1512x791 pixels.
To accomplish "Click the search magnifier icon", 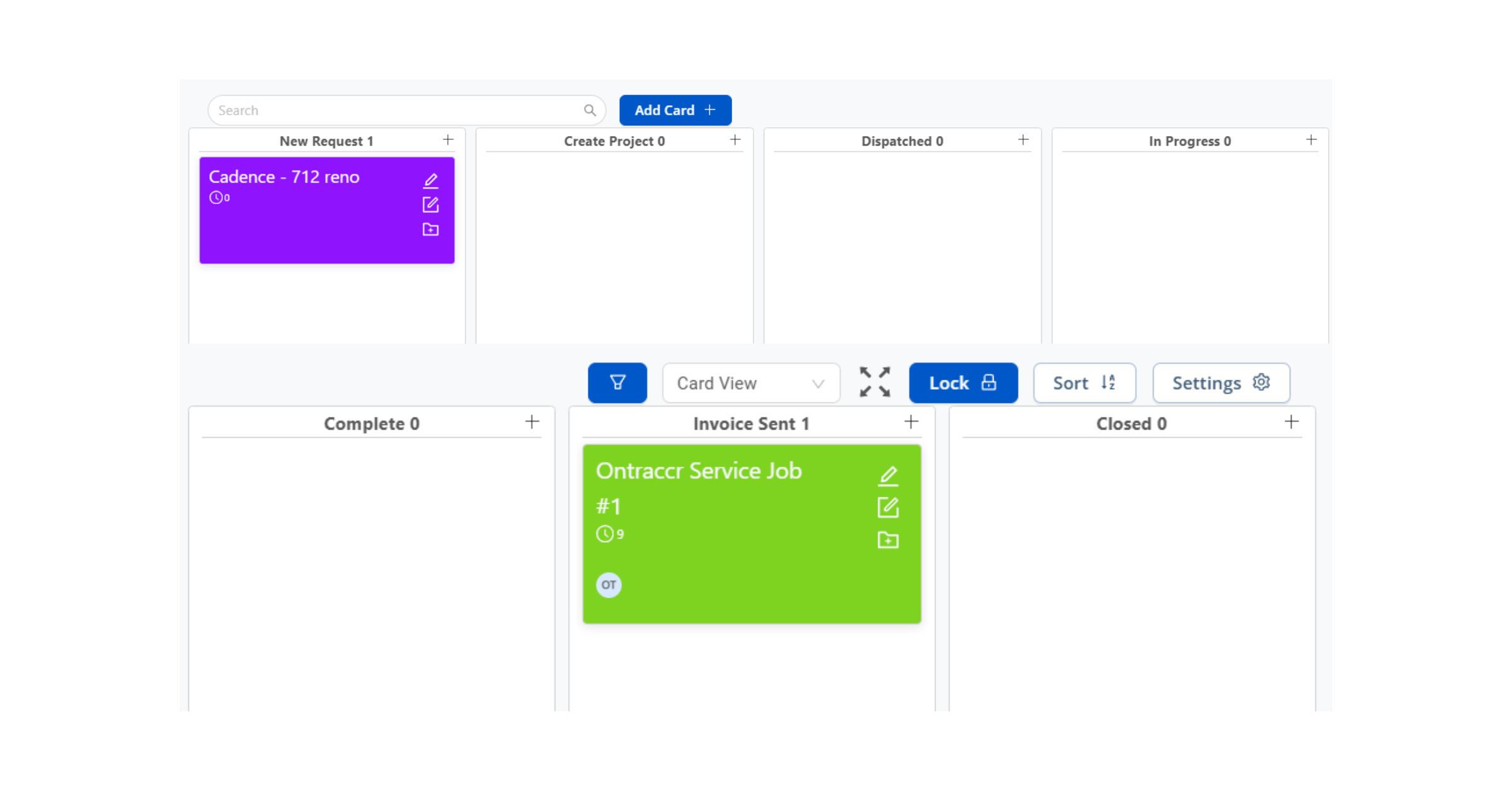I will pos(590,110).
